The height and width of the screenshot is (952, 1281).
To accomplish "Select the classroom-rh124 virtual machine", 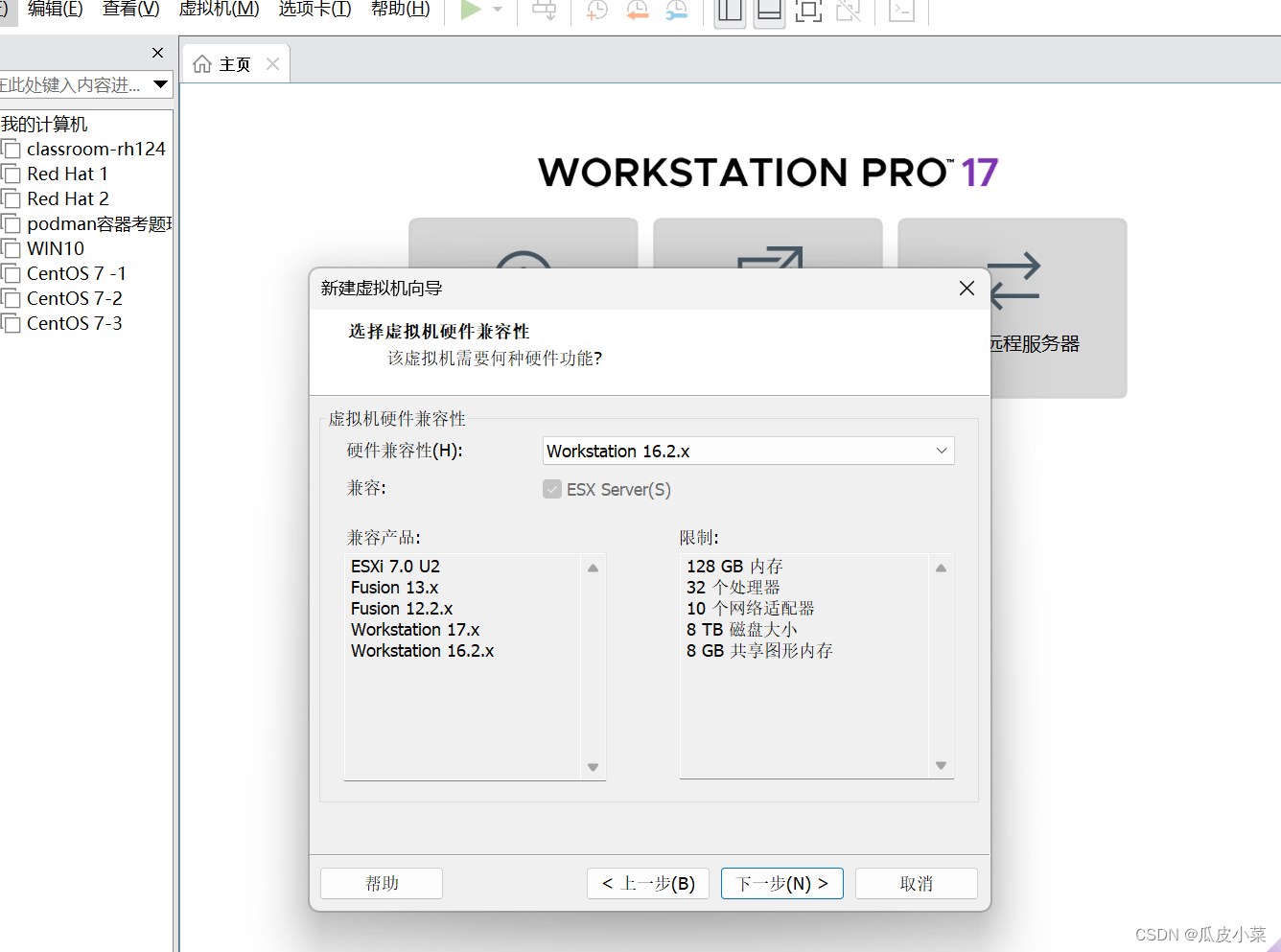I will tap(96, 149).
